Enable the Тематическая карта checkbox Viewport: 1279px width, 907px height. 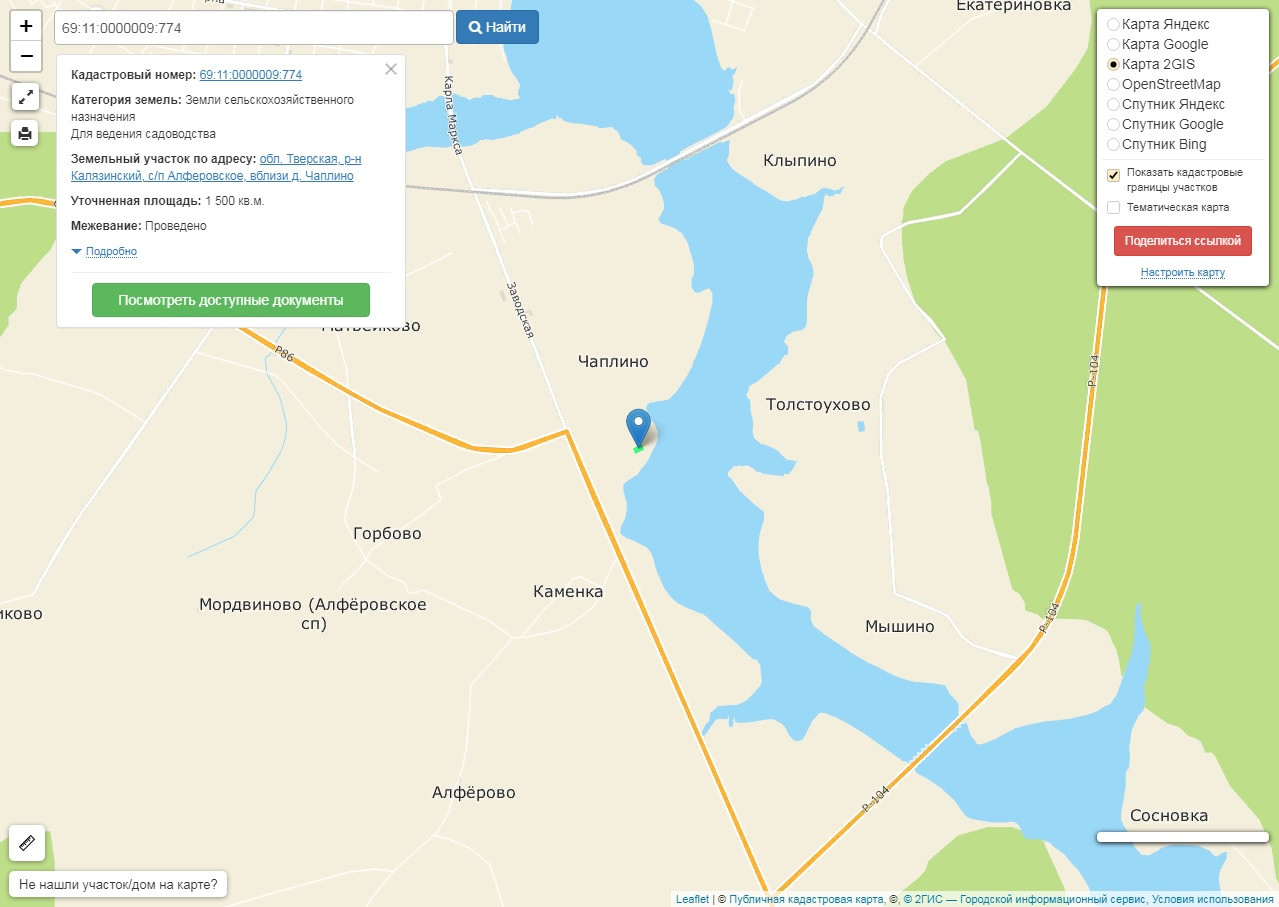(x=1113, y=207)
